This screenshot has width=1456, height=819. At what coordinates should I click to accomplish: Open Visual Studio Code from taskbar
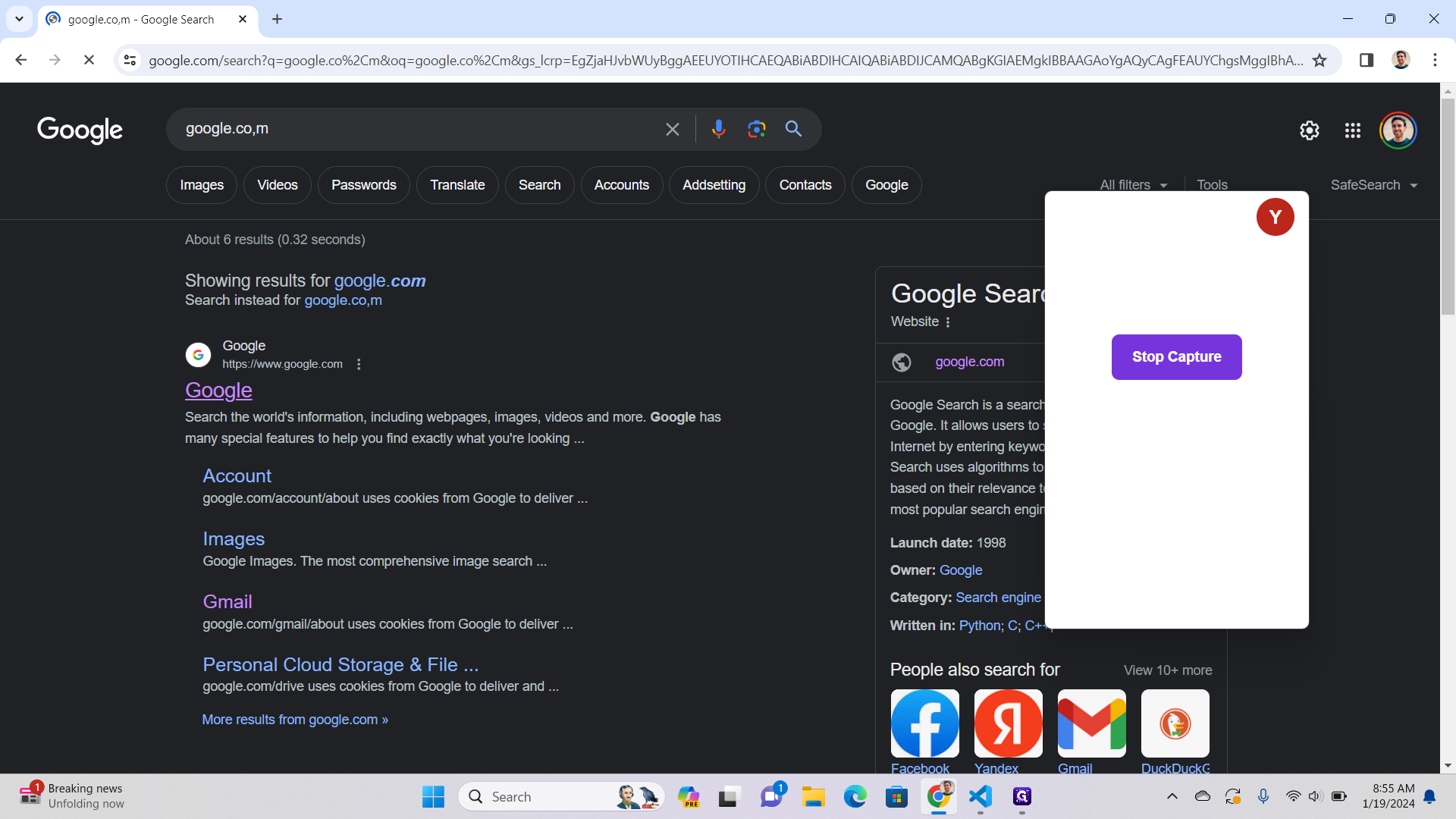980,796
